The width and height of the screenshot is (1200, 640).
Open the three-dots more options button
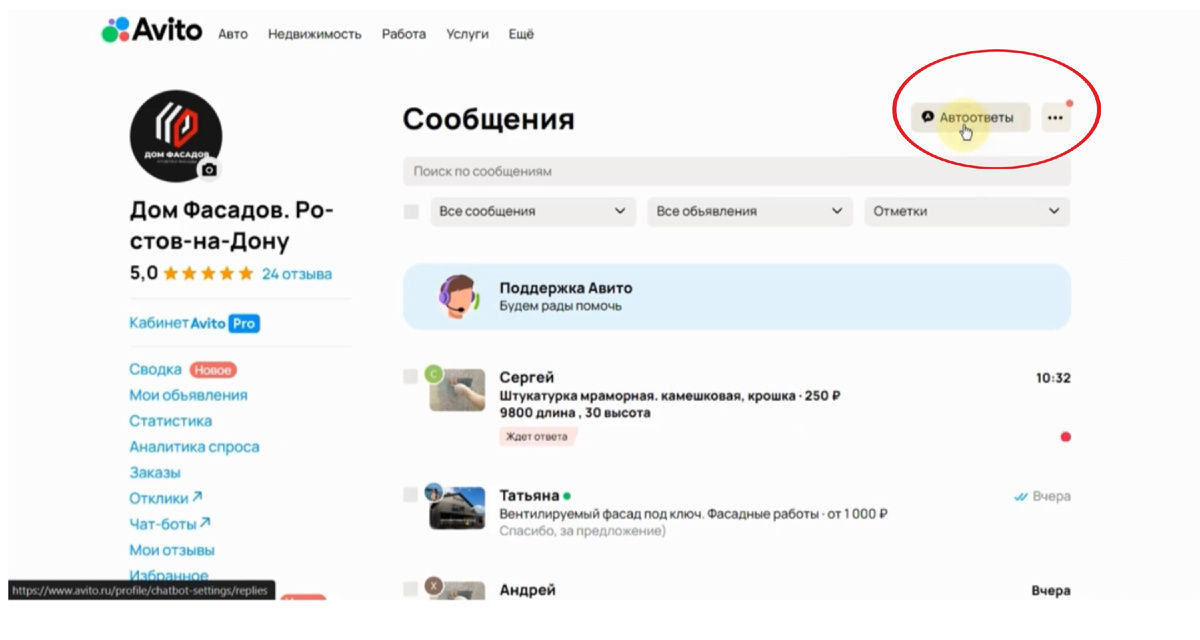pyautogui.click(x=1055, y=117)
